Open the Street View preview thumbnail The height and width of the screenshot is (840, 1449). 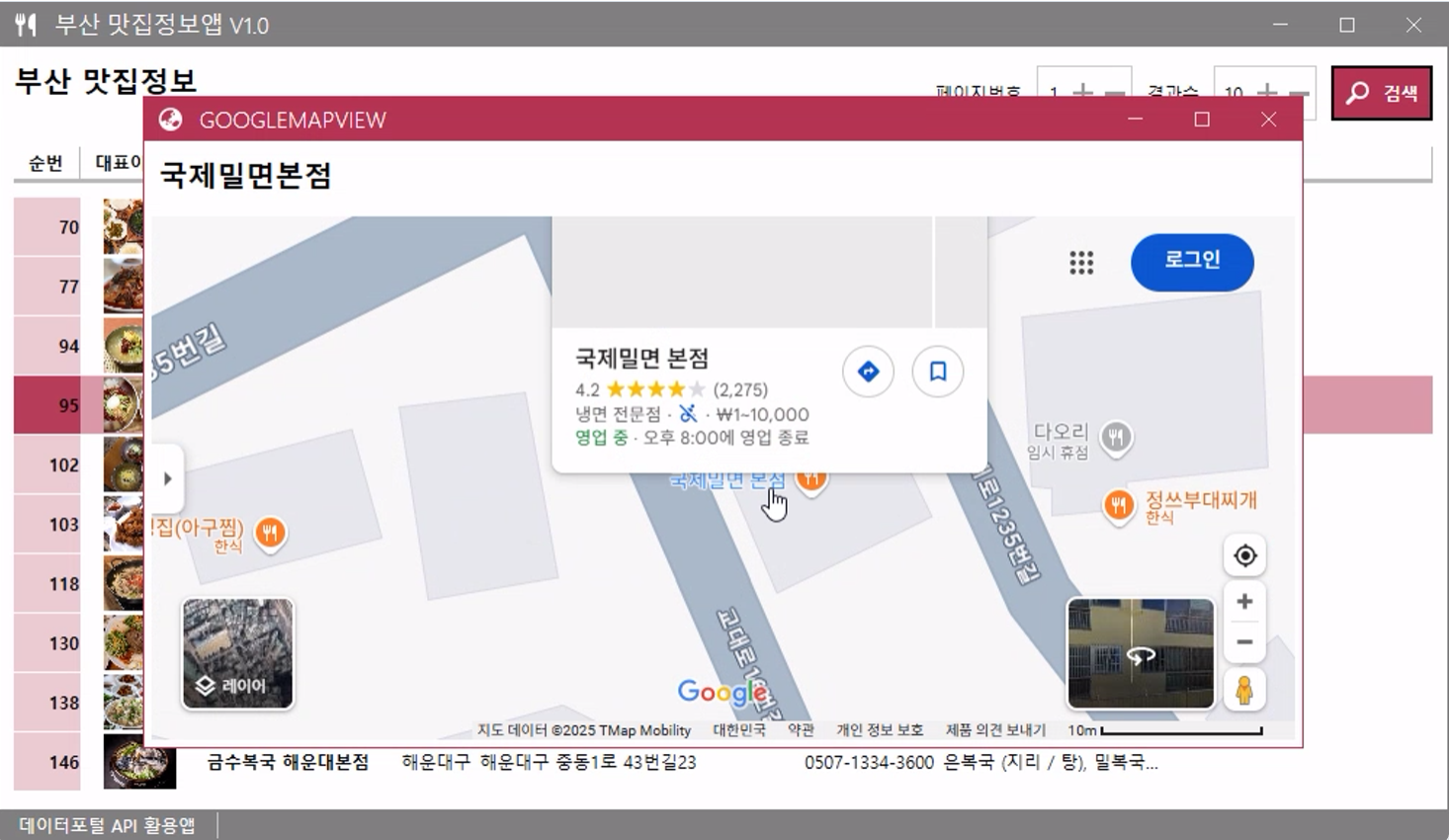(1141, 653)
